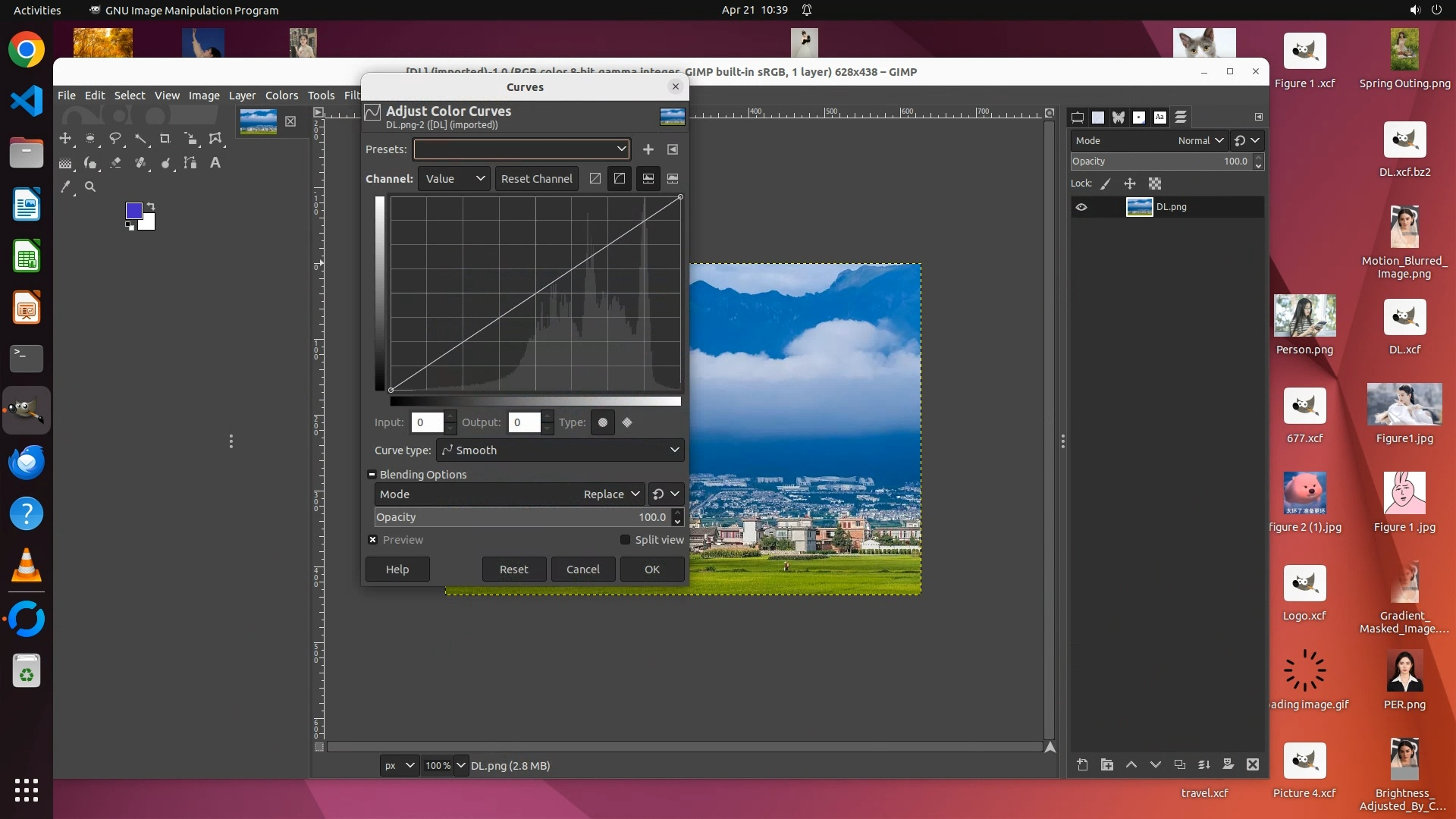Select the Color Picker eyedropper tool
Screen dimensions: 1456x819
coord(66,187)
